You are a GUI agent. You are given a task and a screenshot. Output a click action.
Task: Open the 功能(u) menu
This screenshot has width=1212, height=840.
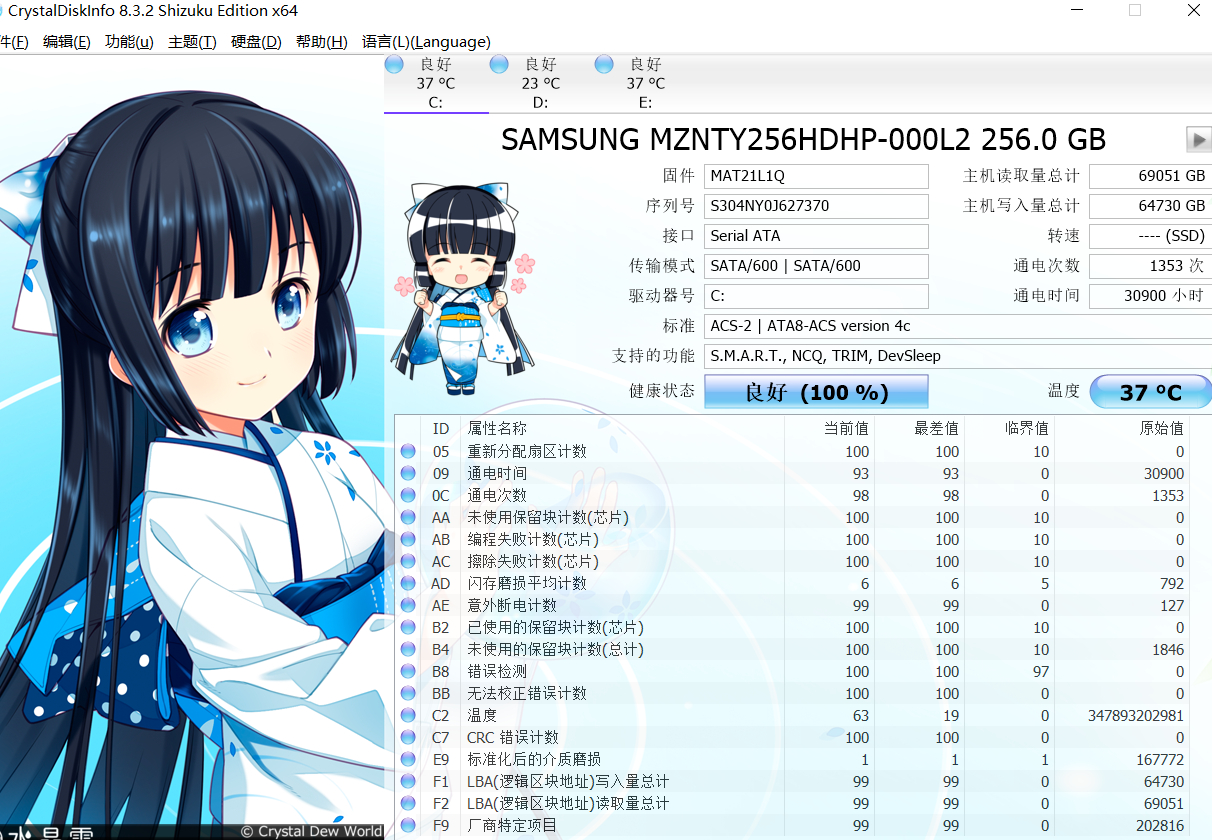[x=129, y=41]
